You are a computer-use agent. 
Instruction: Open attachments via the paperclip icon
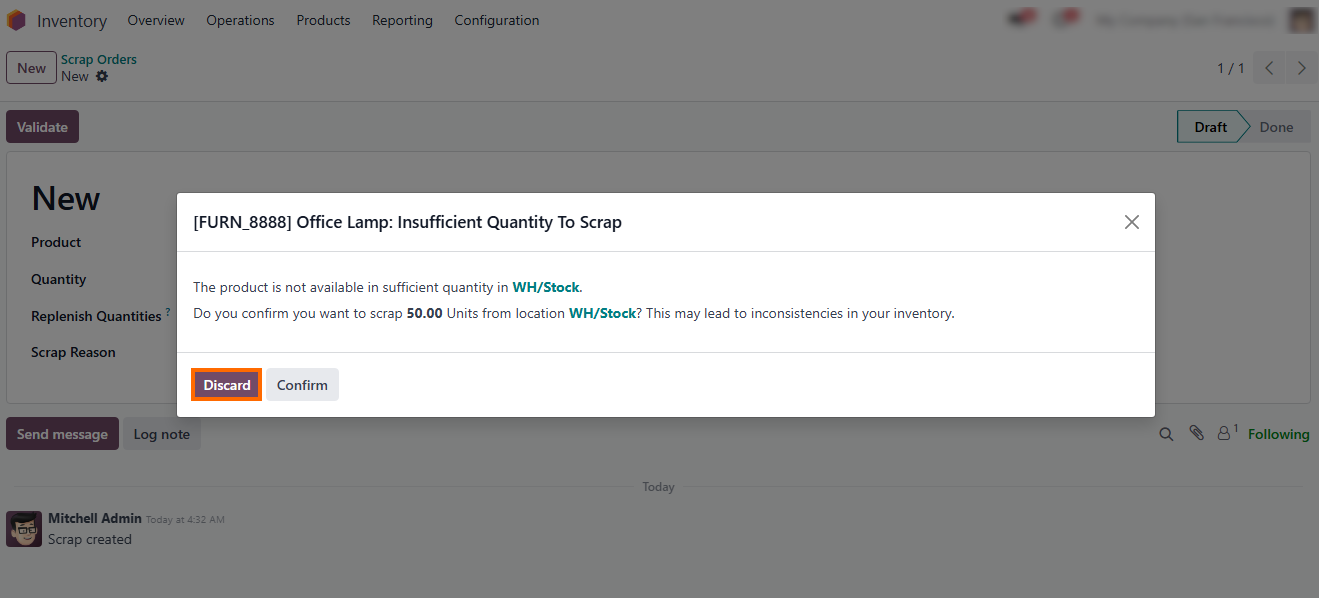click(1196, 433)
